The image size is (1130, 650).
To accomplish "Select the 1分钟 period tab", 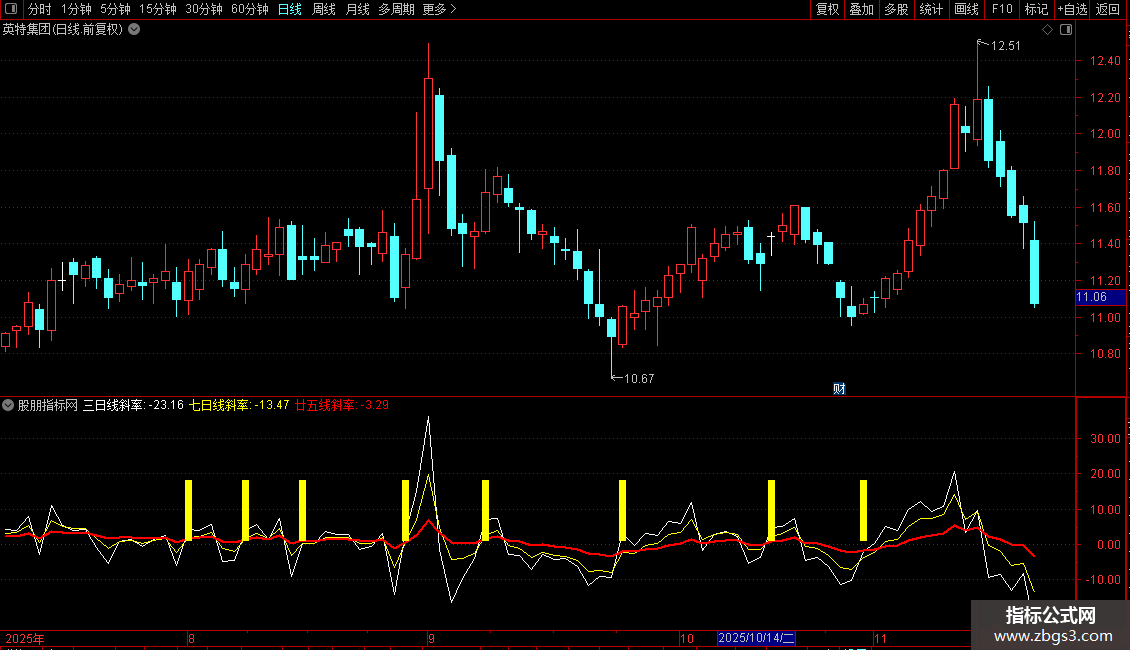I will tap(76, 9).
